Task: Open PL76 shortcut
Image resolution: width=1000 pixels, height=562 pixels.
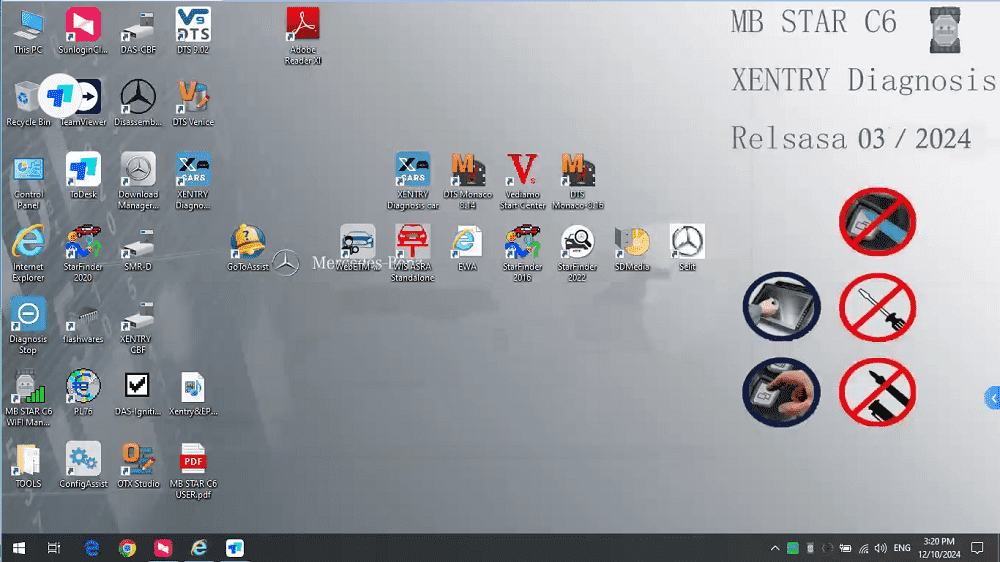Action: [x=83, y=393]
